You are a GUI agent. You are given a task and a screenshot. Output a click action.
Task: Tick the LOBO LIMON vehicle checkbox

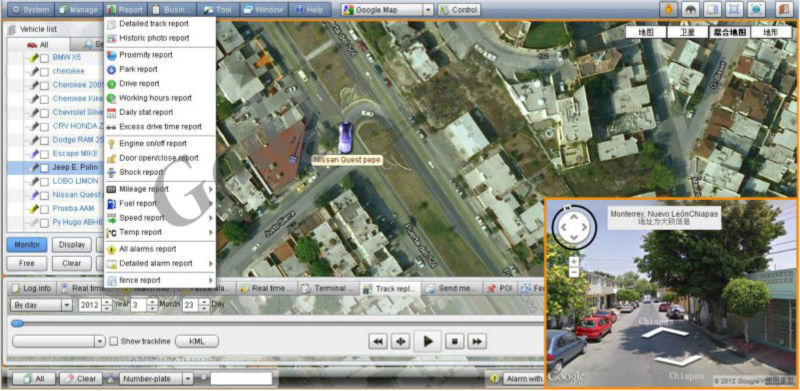pyautogui.click(x=44, y=181)
